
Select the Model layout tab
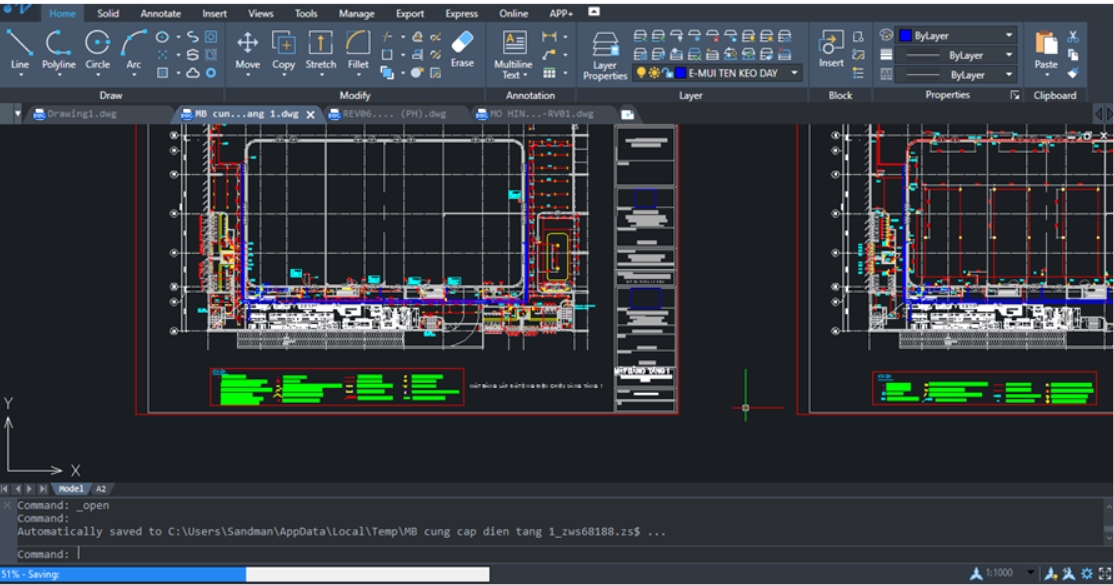click(x=70, y=489)
